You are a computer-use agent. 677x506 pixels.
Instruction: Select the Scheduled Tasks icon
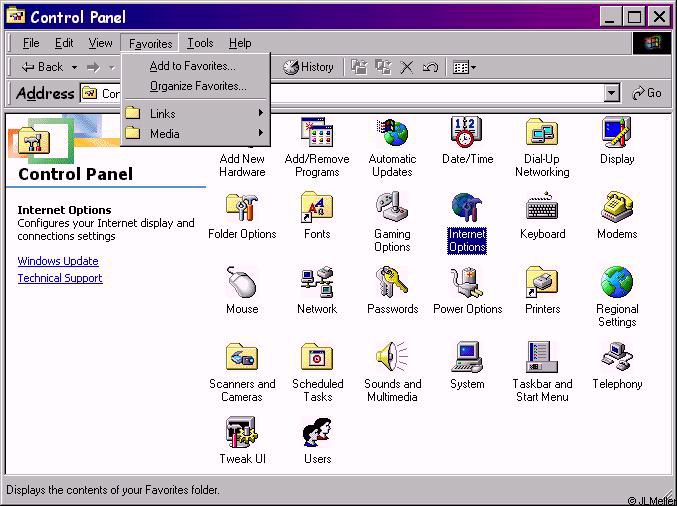317,357
